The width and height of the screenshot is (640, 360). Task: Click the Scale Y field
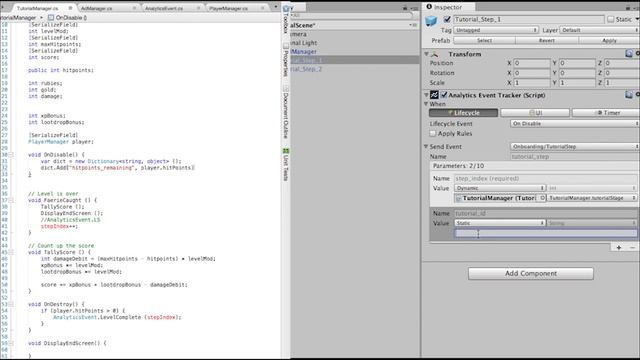tap(577, 82)
